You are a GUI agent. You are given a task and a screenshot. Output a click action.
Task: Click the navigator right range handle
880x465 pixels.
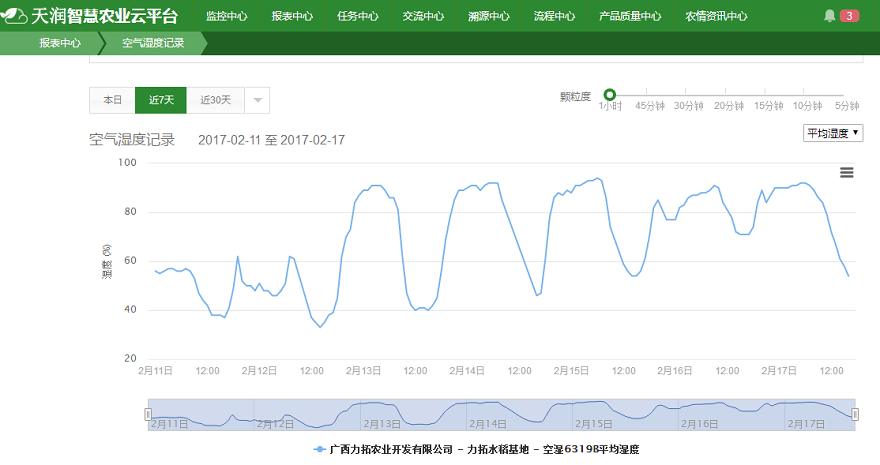click(855, 414)
